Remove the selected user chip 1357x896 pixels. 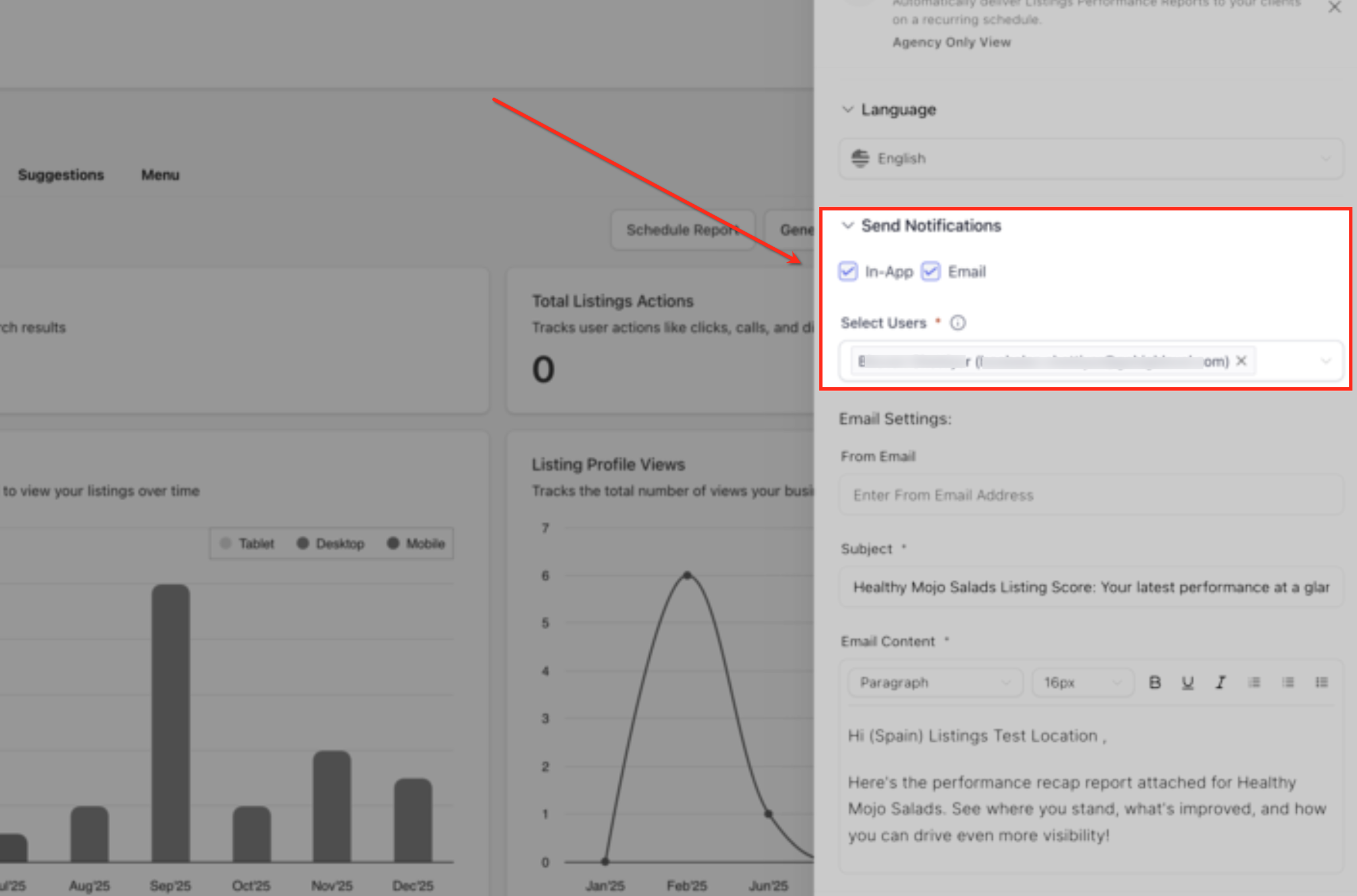[1241, 361]
